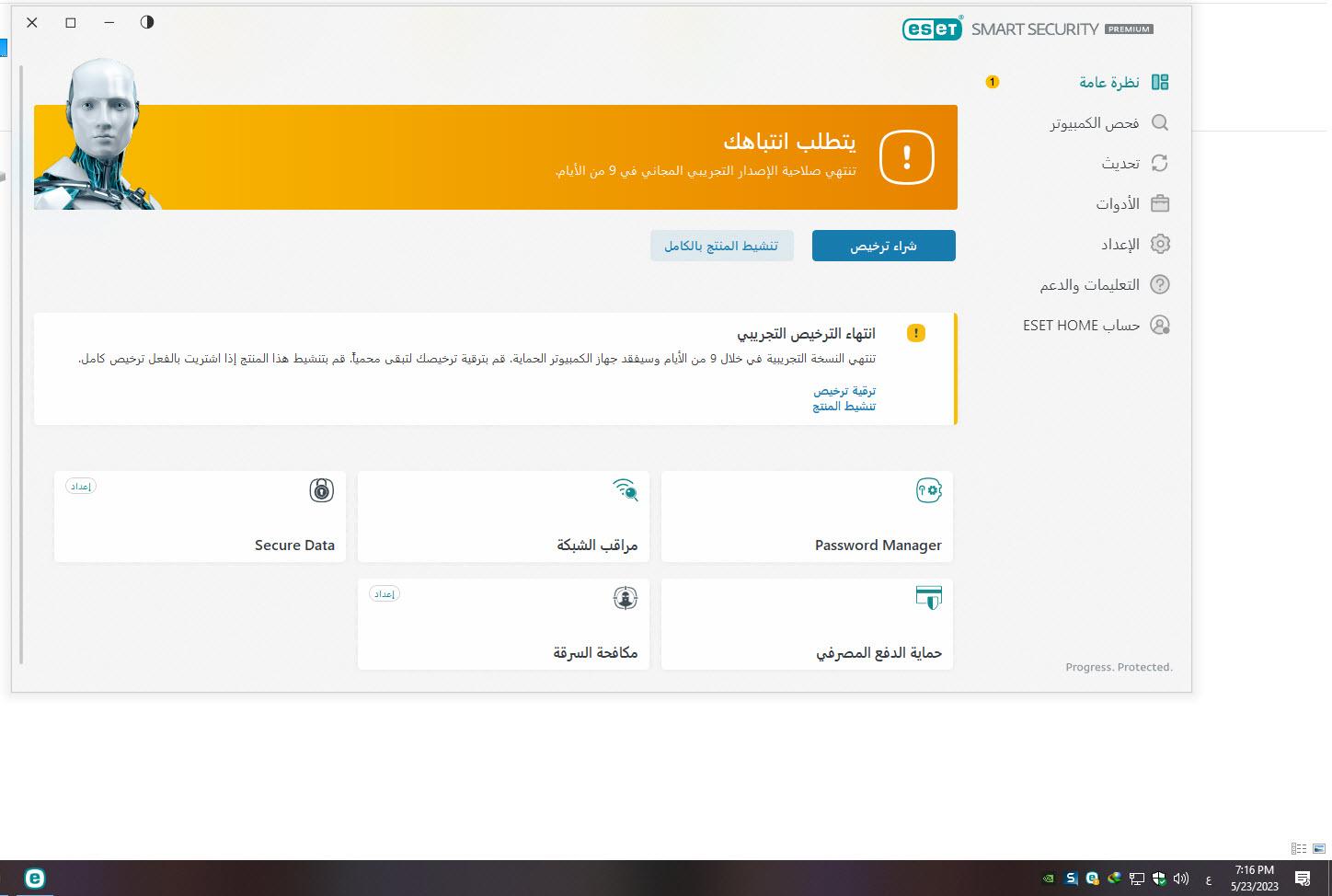This screenshot has width=1332, height=896.
Task: Click the Arabic ع language indicator
Action: pos(1208,879)
